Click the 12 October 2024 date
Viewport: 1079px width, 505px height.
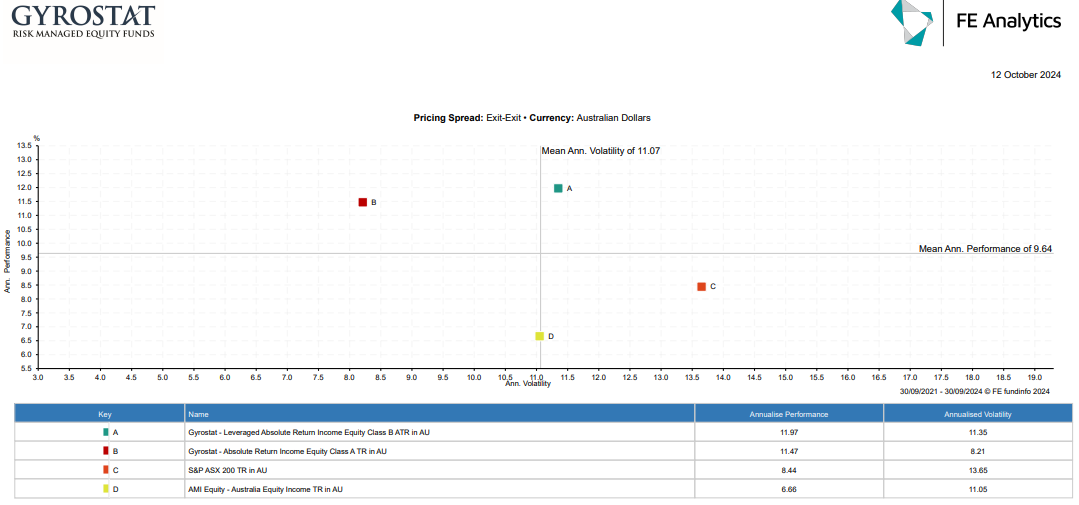click(1026, 75)
